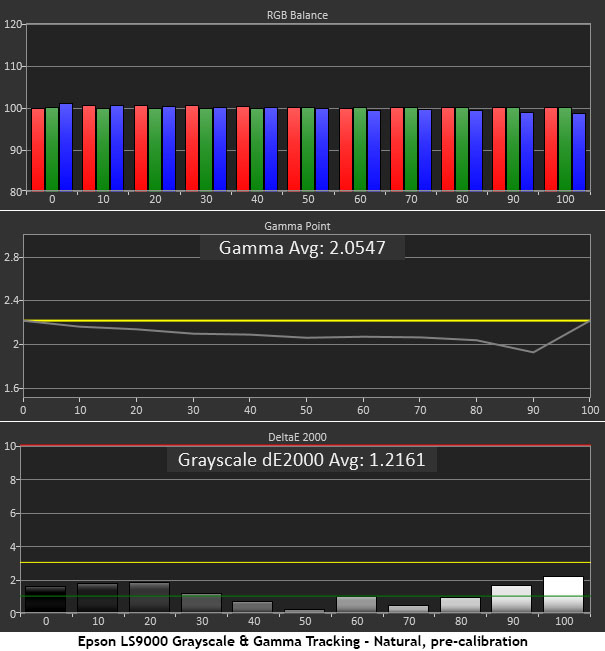Click the 2.8 y-axis label in Gamma chart
The image size is (605, 651).
click(x=11, y=258)
